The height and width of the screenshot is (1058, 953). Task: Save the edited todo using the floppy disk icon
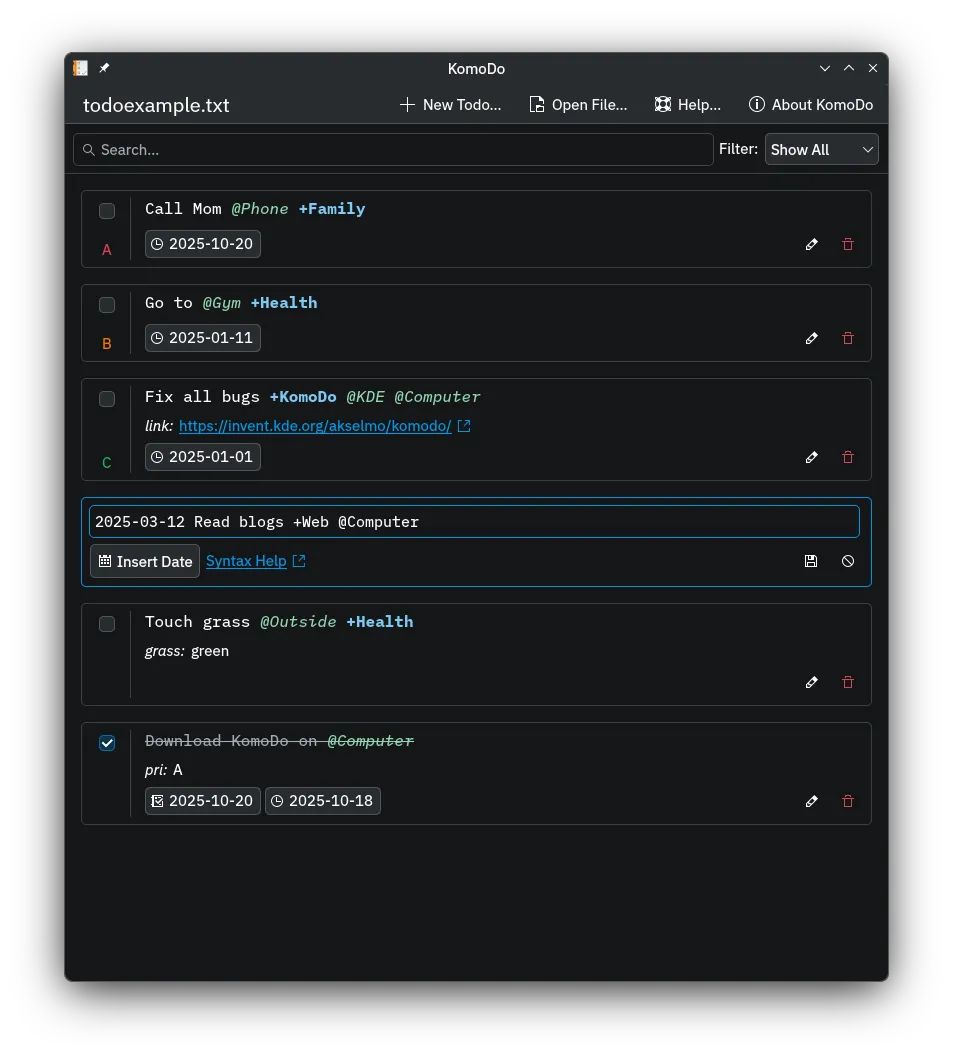tap(811, 561)
